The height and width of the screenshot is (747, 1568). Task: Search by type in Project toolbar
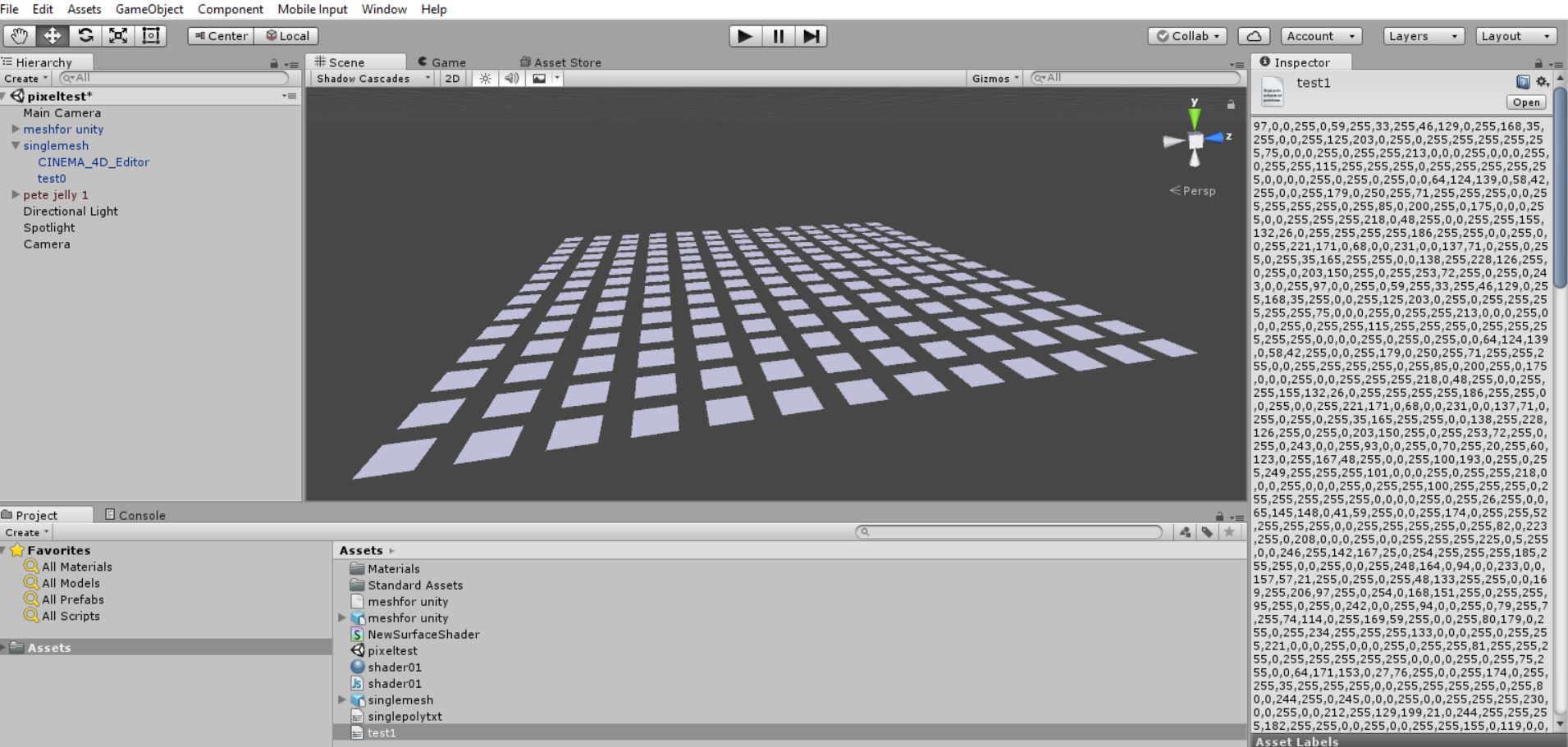tap(1185, 532)
